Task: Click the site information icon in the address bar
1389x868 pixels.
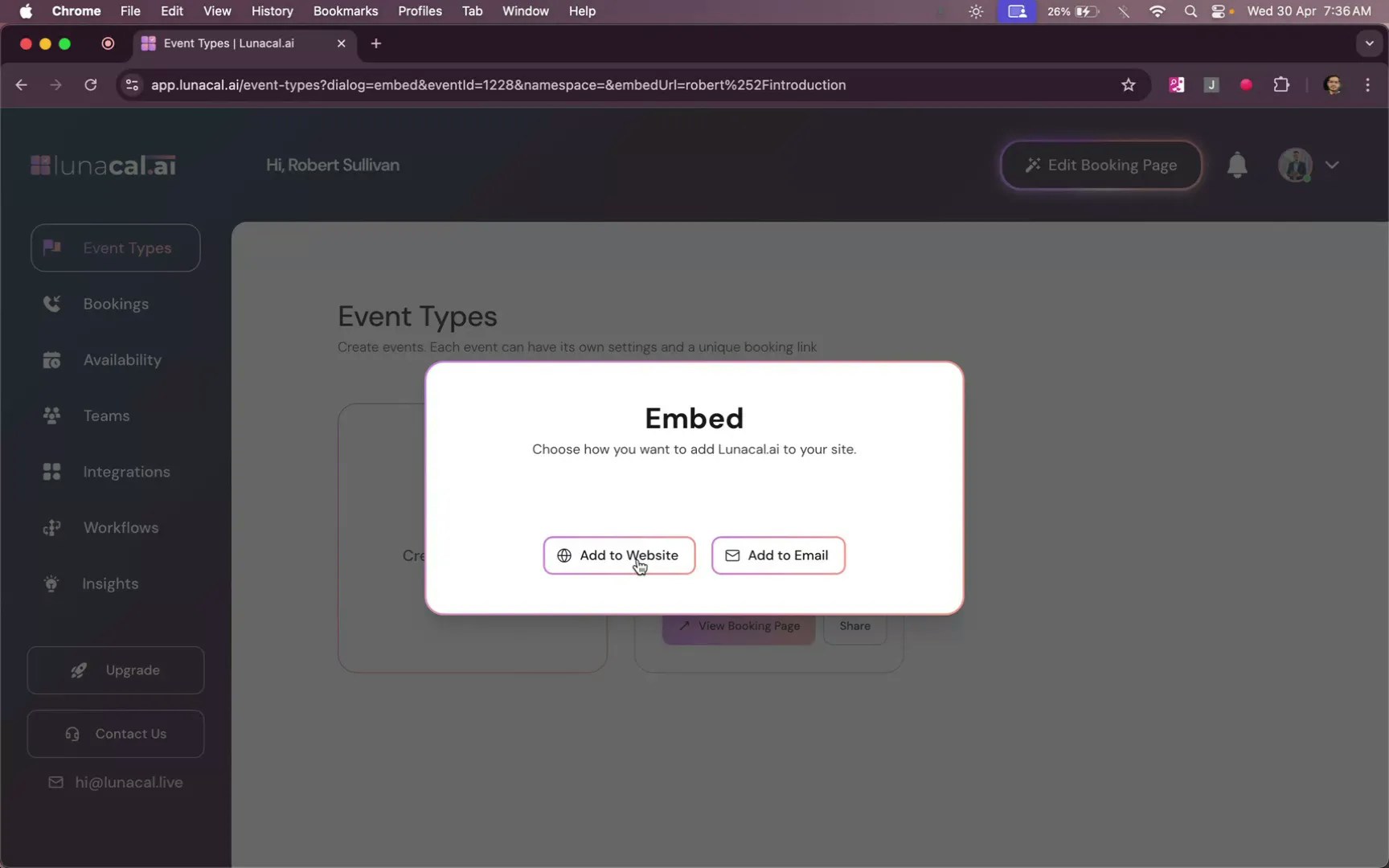Action: (x=133, y=85)
